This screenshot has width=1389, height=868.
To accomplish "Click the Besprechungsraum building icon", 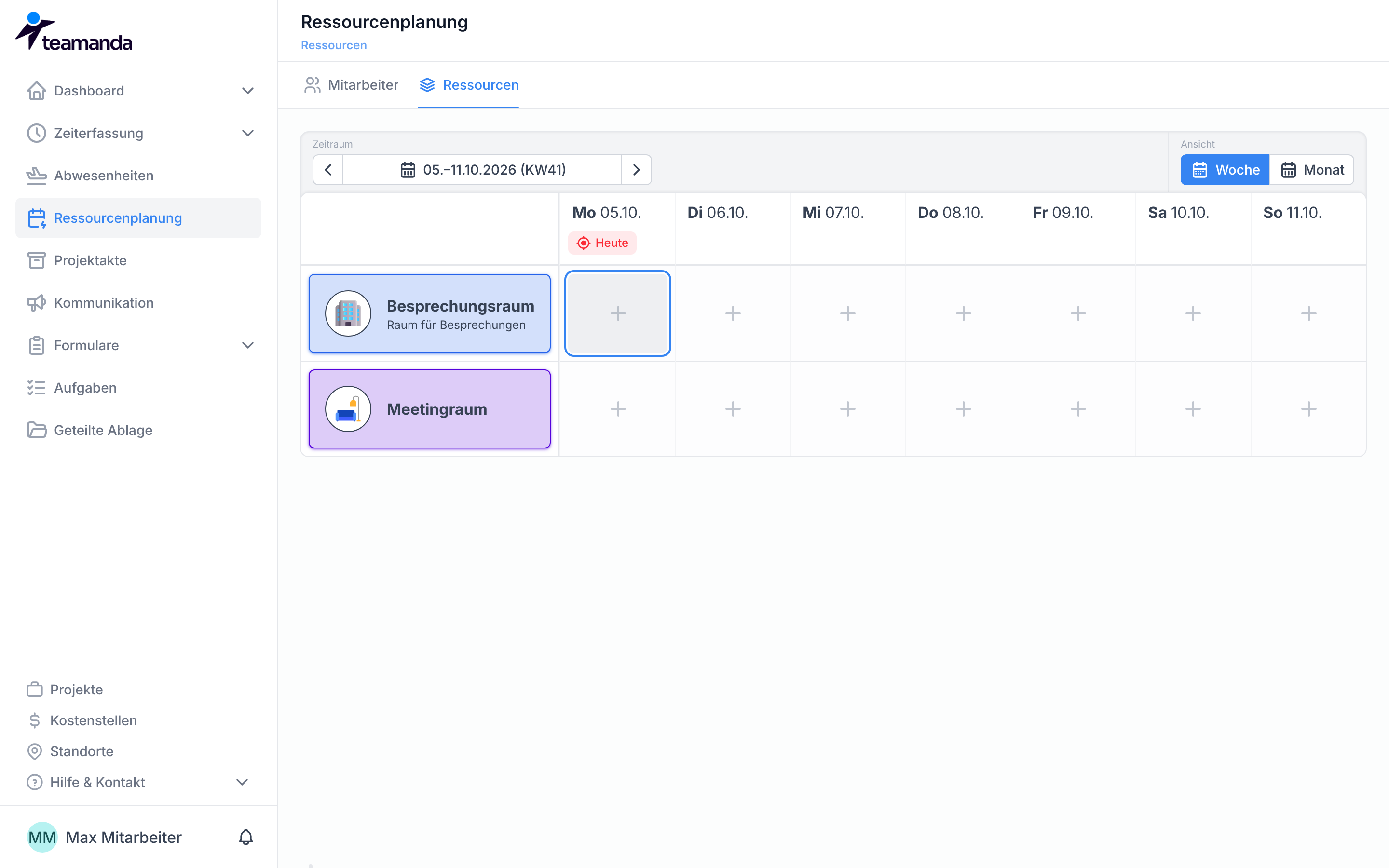I will [x=348, y=313].
